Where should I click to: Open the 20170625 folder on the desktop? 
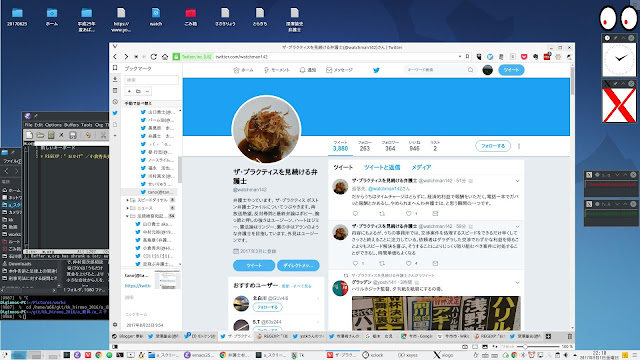pyautogui.click(x=17, y=17)
